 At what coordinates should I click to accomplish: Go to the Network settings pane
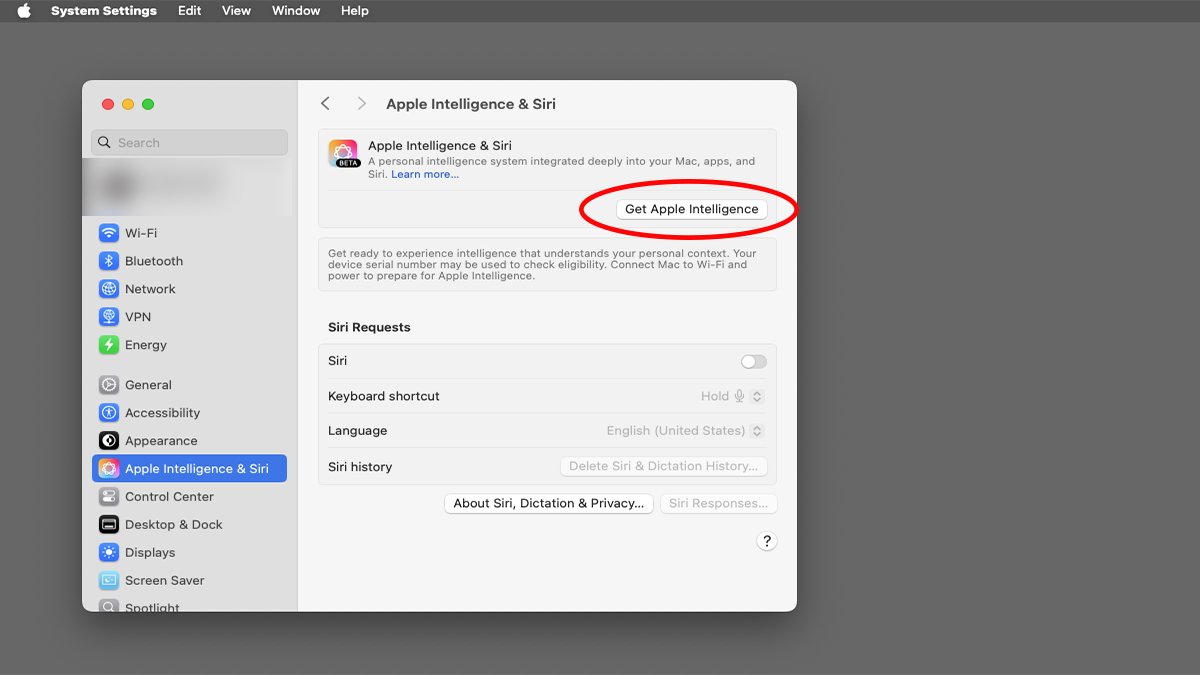(x=189, y=289)
